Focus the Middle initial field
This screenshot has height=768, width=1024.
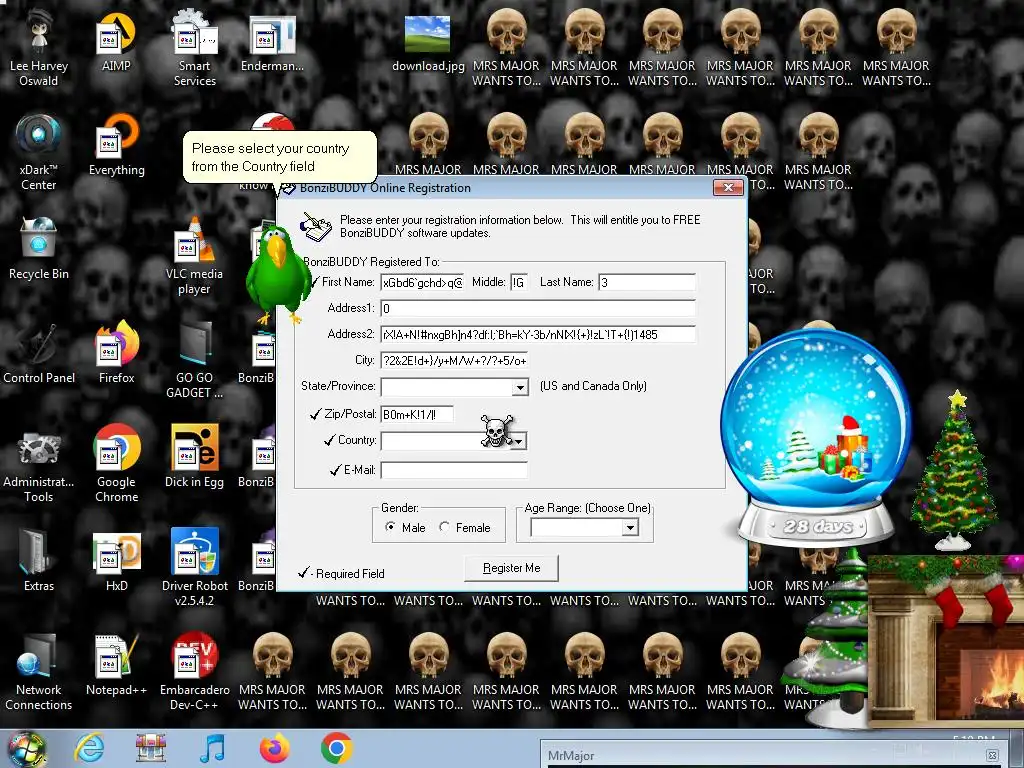pyautogui.click(x=519, y=283)
